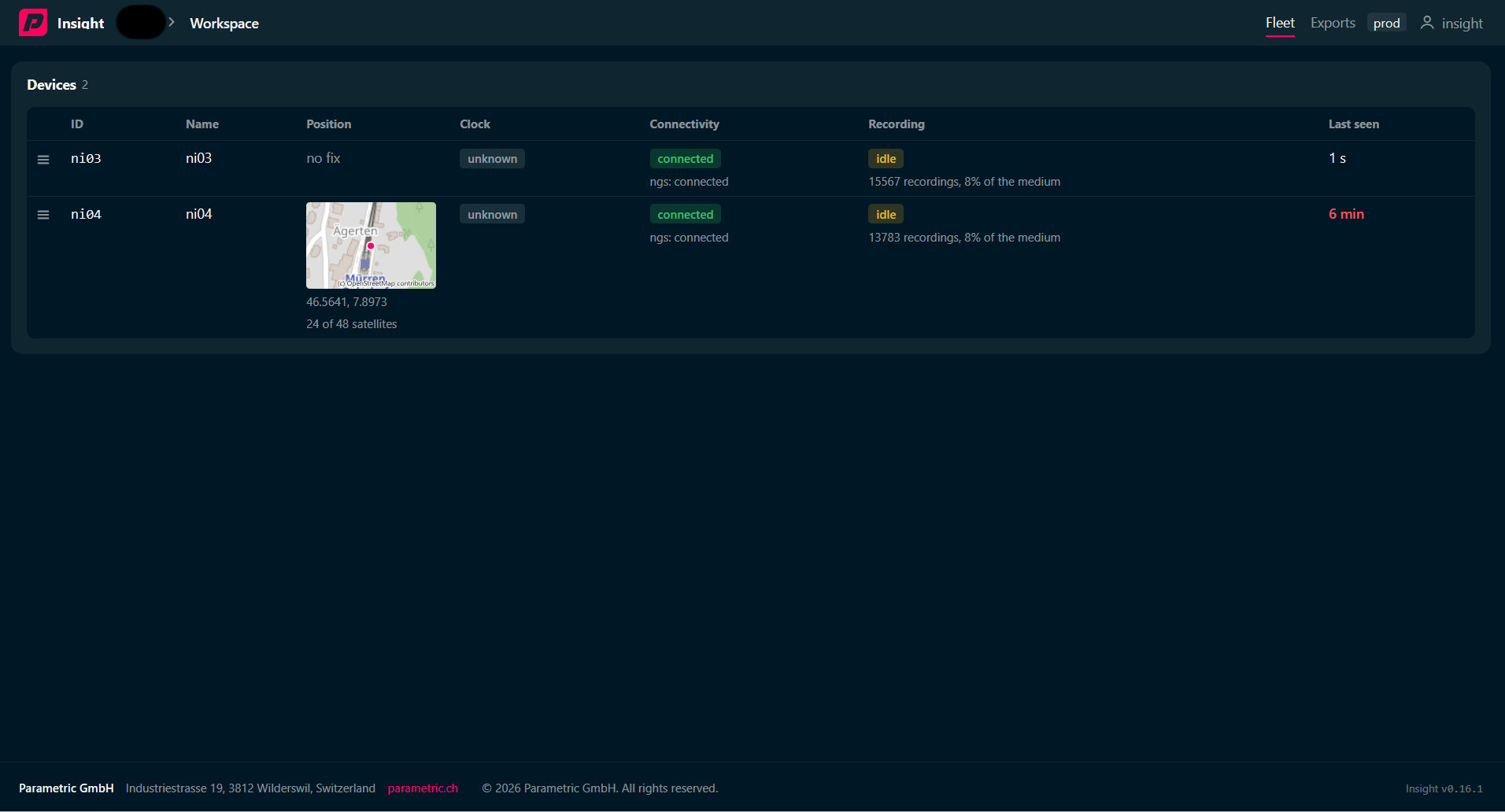Click the '1 s' last seen value
The image size is (1505, 812).
pos(1337,158)
